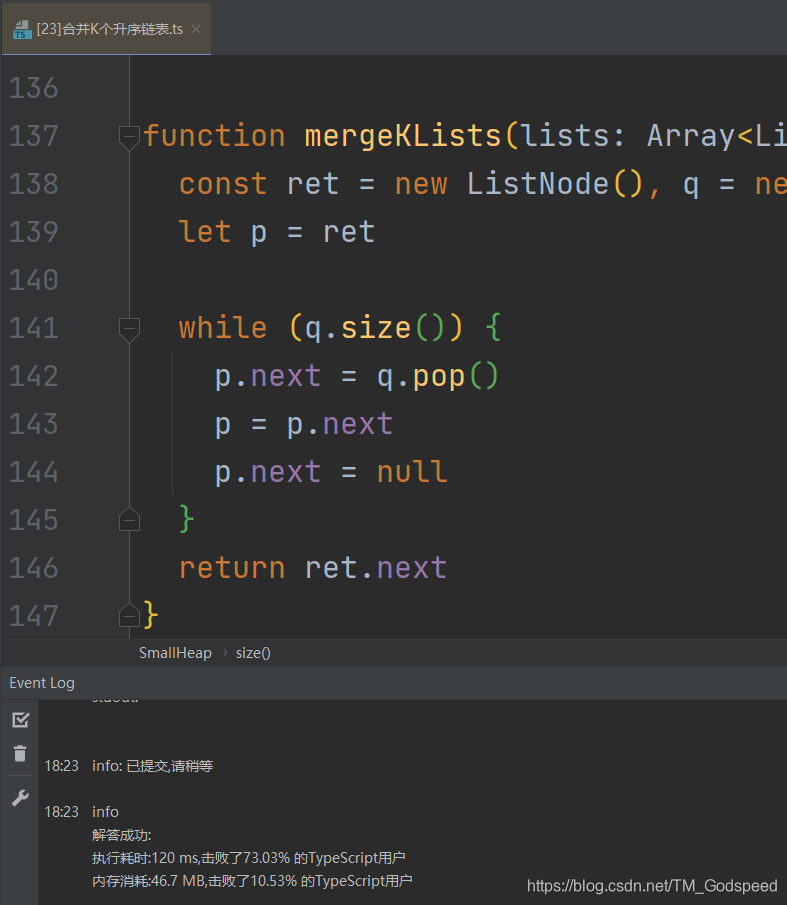Click the '执行耗时:120 ms' log line
The image size is (787, 905).
point(146,858)
